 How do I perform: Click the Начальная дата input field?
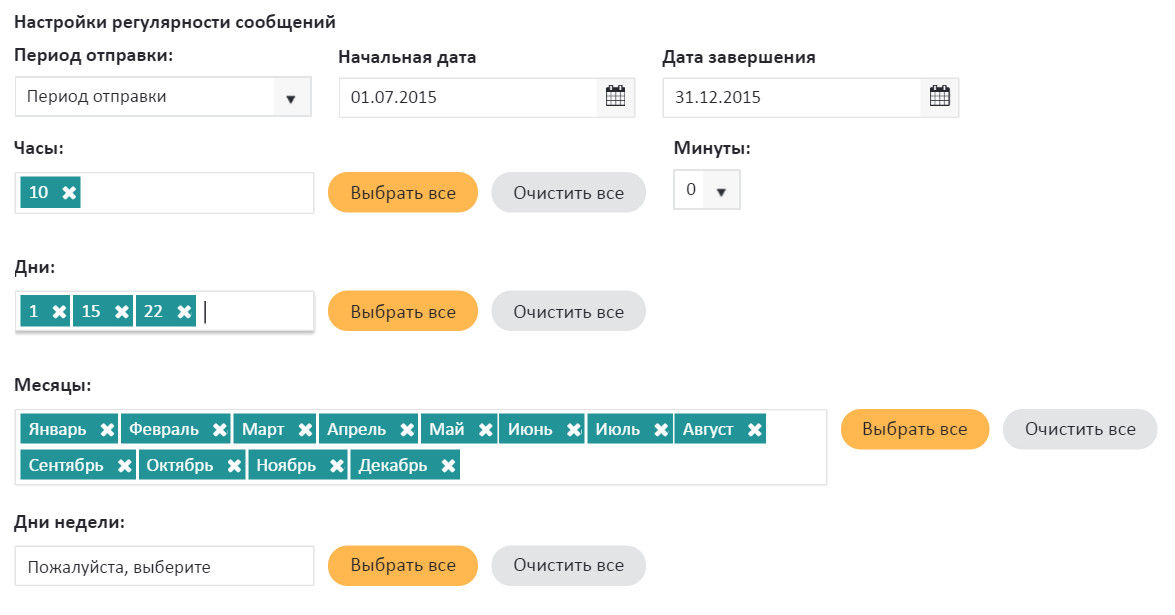point(468,98)
